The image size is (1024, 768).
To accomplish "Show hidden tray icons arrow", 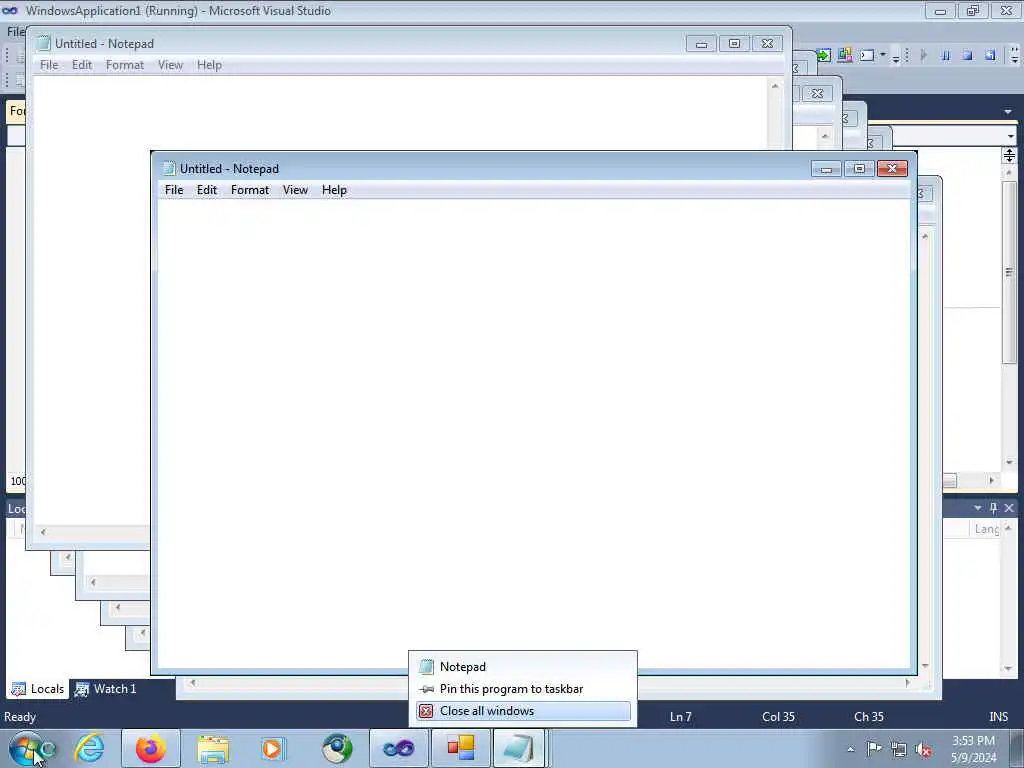I will (x=850, y=750).
